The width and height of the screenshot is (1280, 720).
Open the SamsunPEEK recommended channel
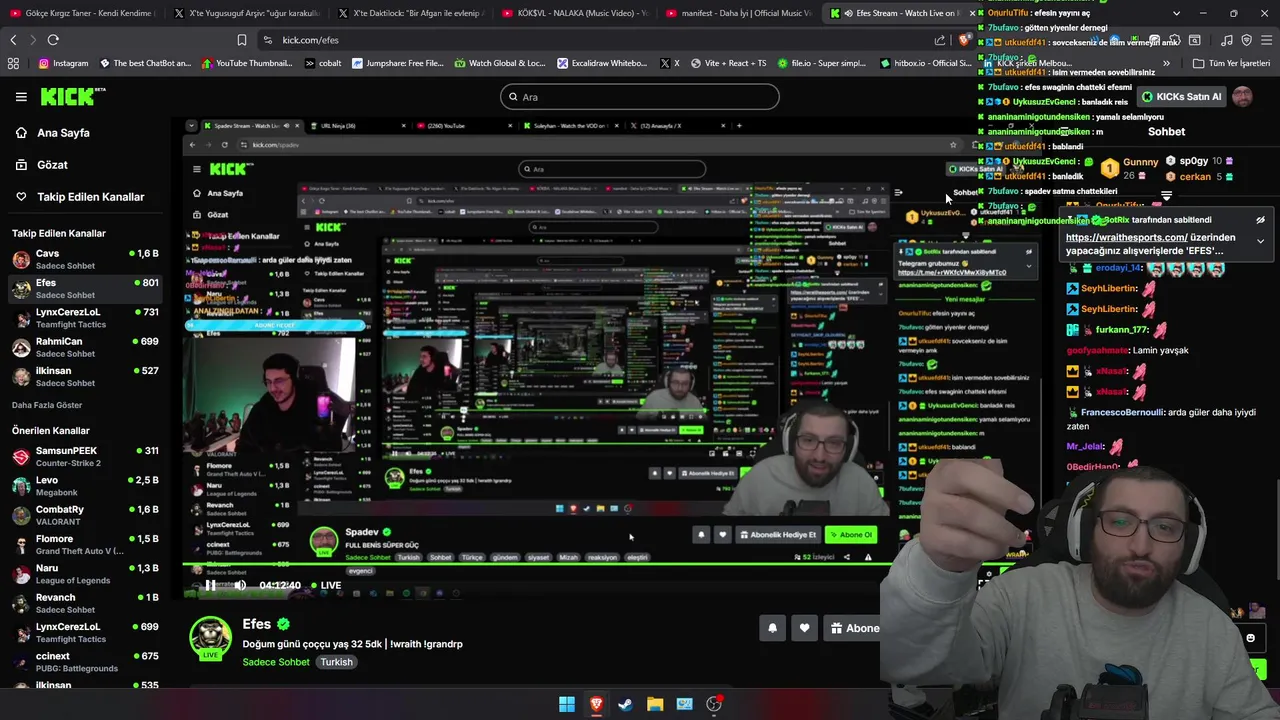coord(85,457)
